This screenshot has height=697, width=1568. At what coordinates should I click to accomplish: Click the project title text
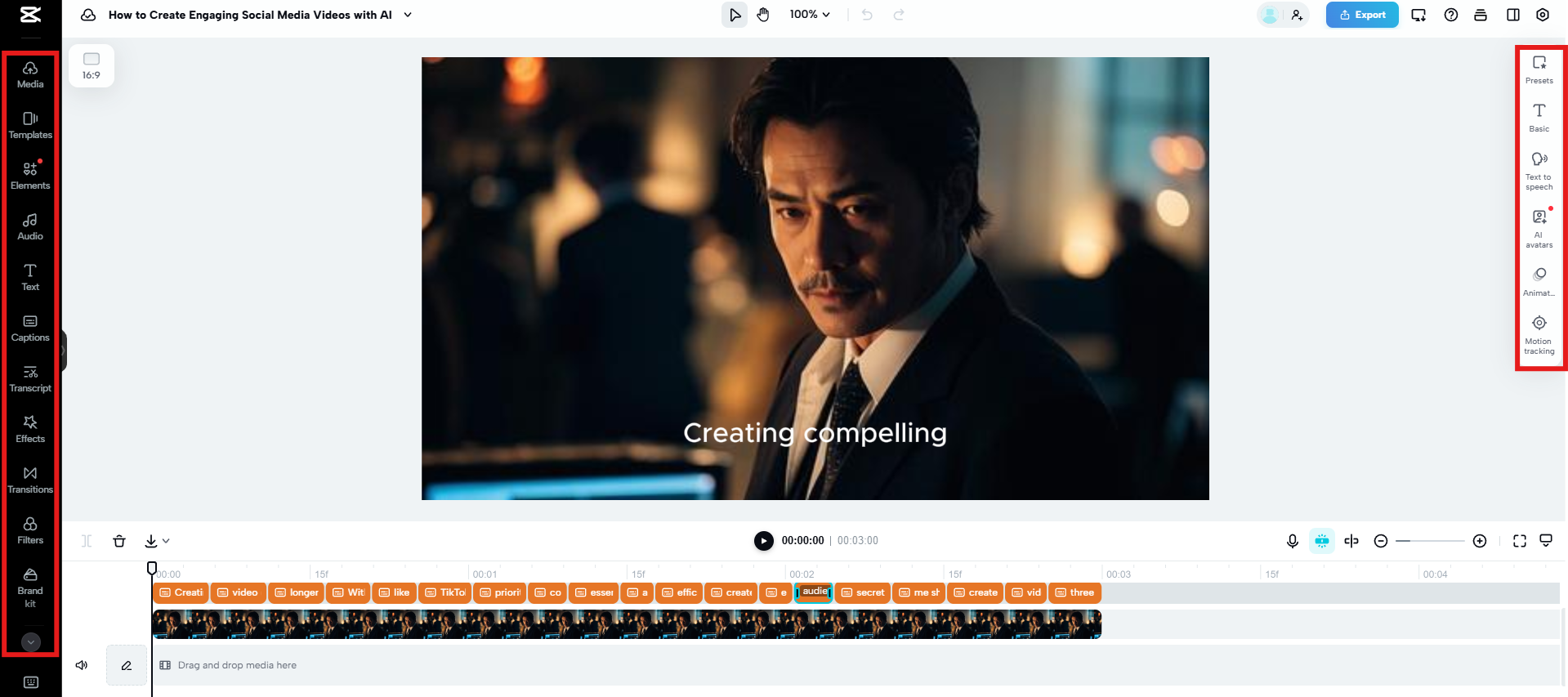(x=250, y=15)
